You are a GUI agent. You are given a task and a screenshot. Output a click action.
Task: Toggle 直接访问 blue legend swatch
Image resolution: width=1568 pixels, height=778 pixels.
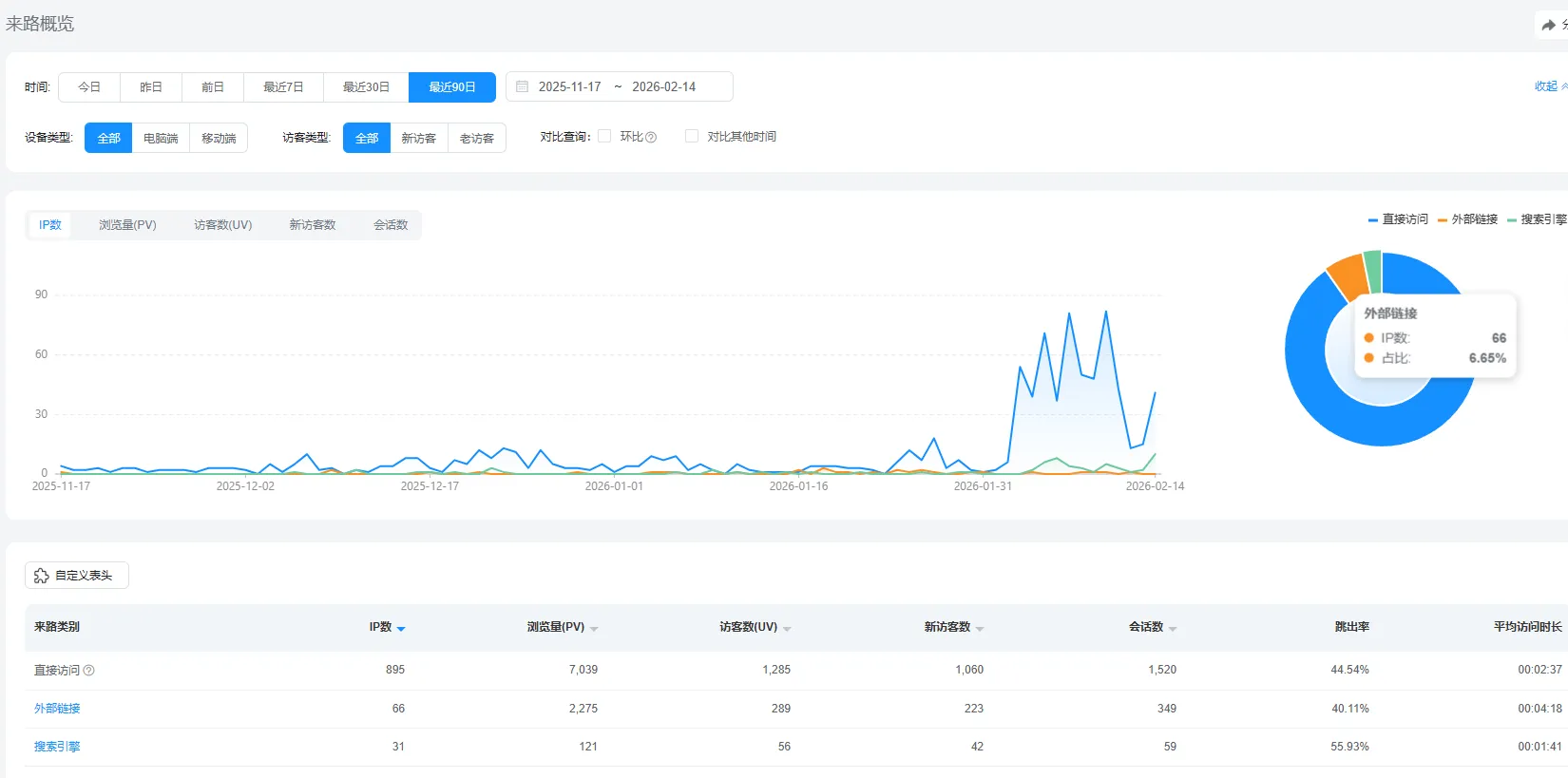point(1373,219)
